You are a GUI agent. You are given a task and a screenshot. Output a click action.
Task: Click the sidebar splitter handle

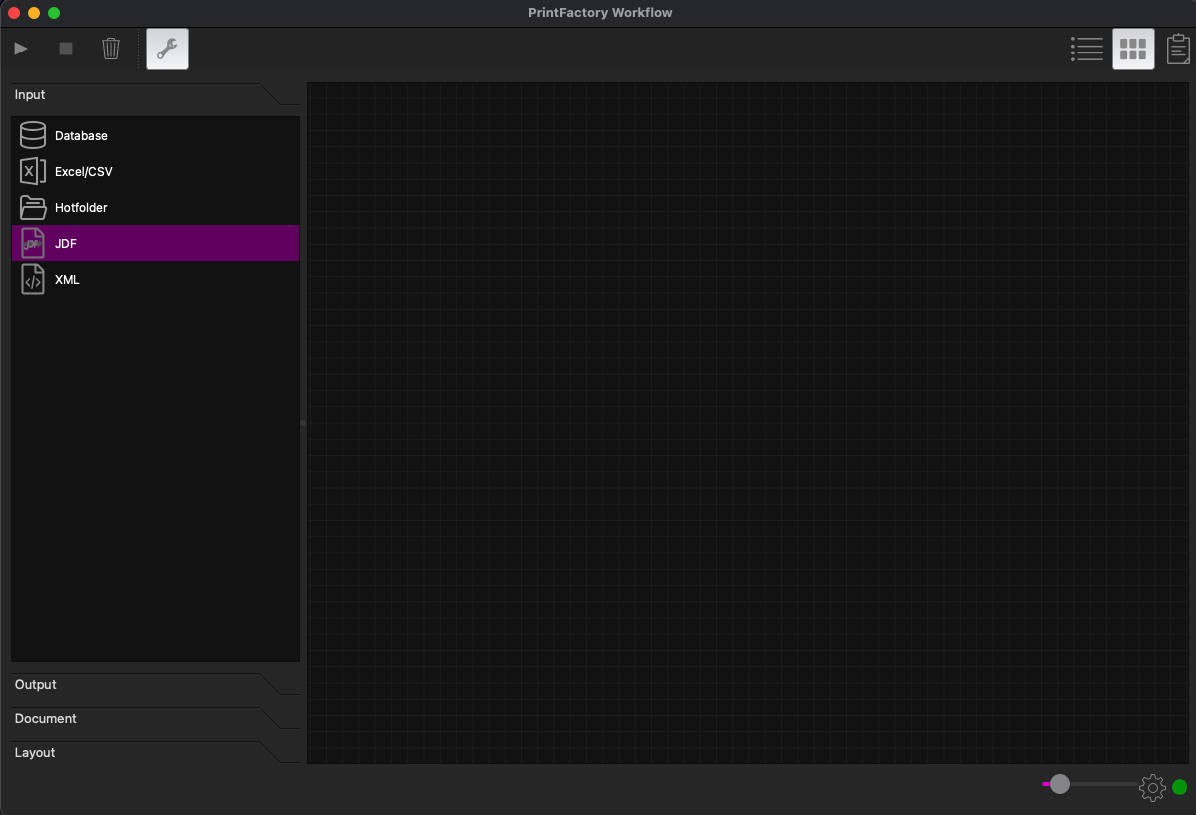coord(303,422)
